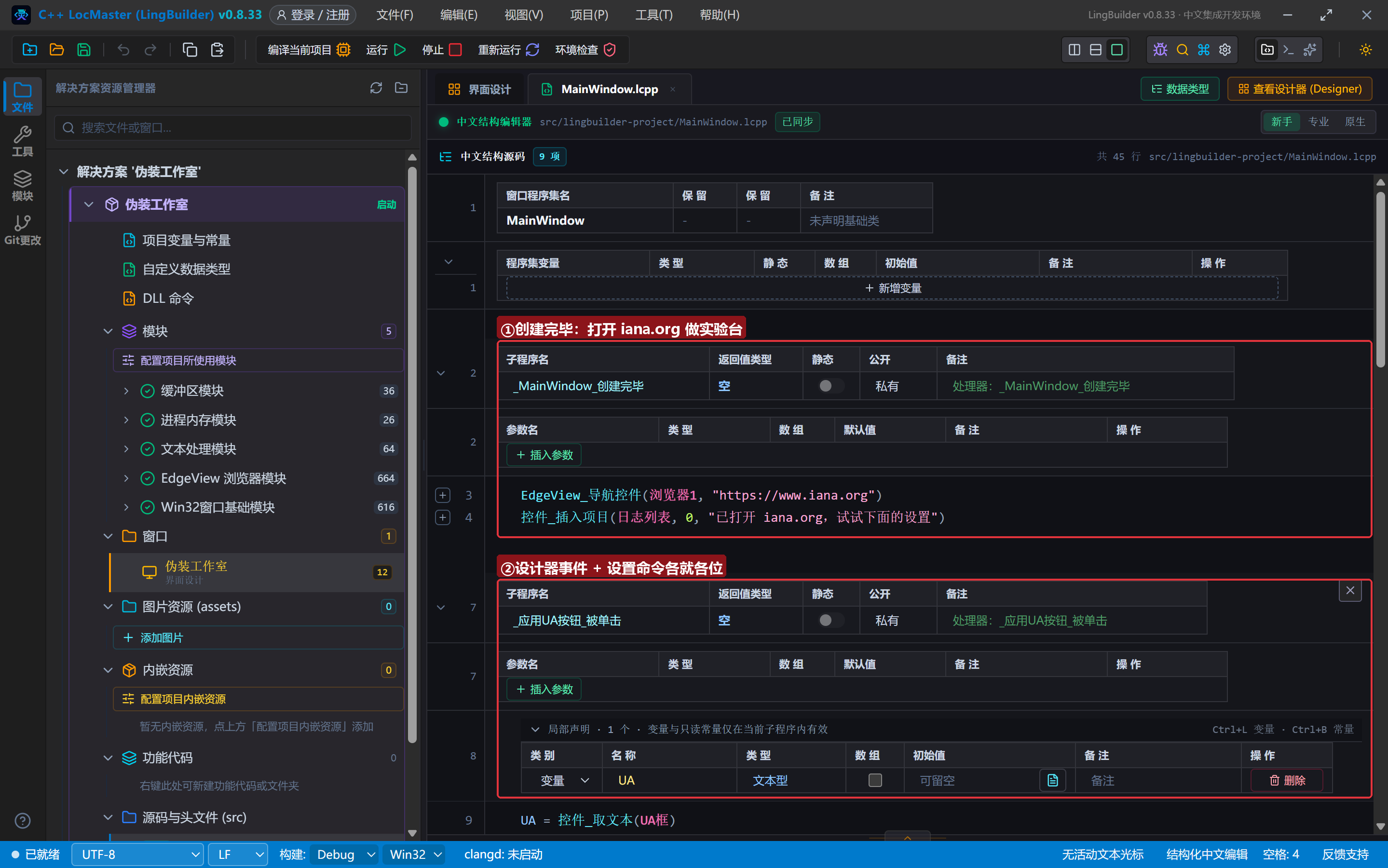The height and width of the screenshot is (868, 1388).
Task: Toggle 静态 switch for _MainWindow_创建完毕
Action: 830,386
